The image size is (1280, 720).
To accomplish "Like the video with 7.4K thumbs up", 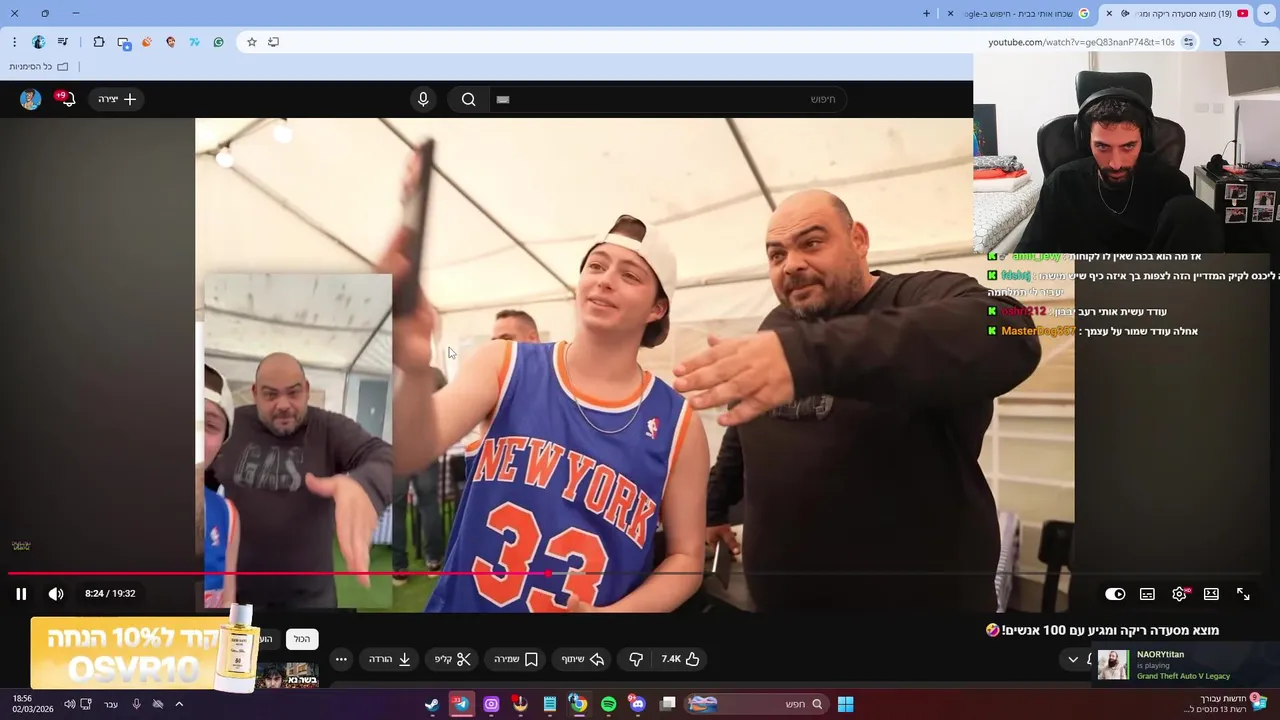I will [680, 659].
